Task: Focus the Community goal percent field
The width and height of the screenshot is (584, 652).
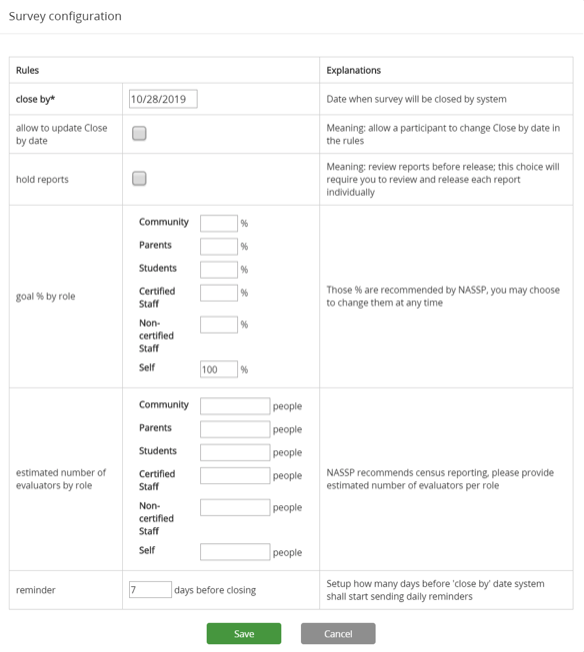Action: pos(219,223)
